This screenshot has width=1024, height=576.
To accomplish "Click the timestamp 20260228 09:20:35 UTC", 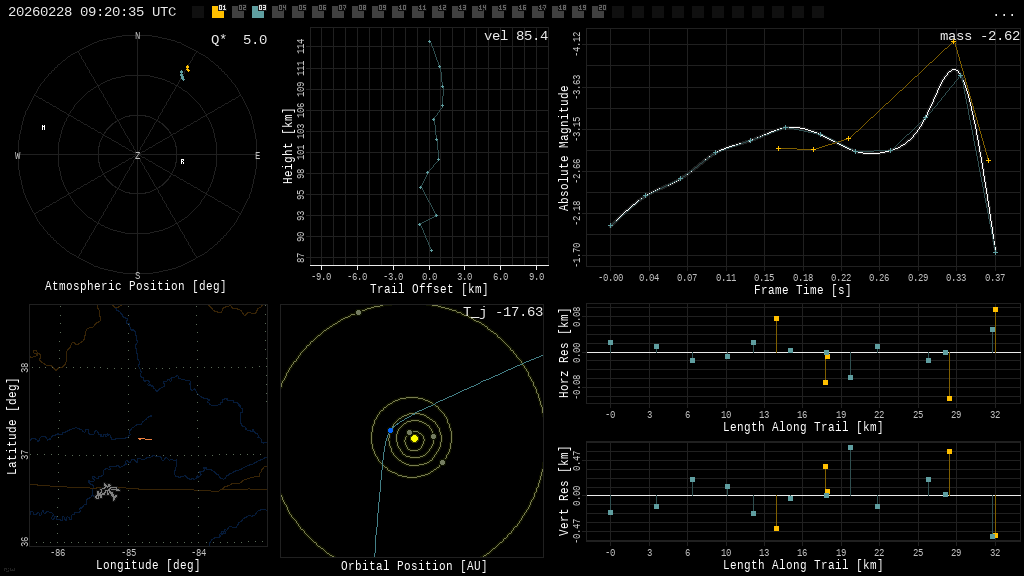I will click(92, 12).
